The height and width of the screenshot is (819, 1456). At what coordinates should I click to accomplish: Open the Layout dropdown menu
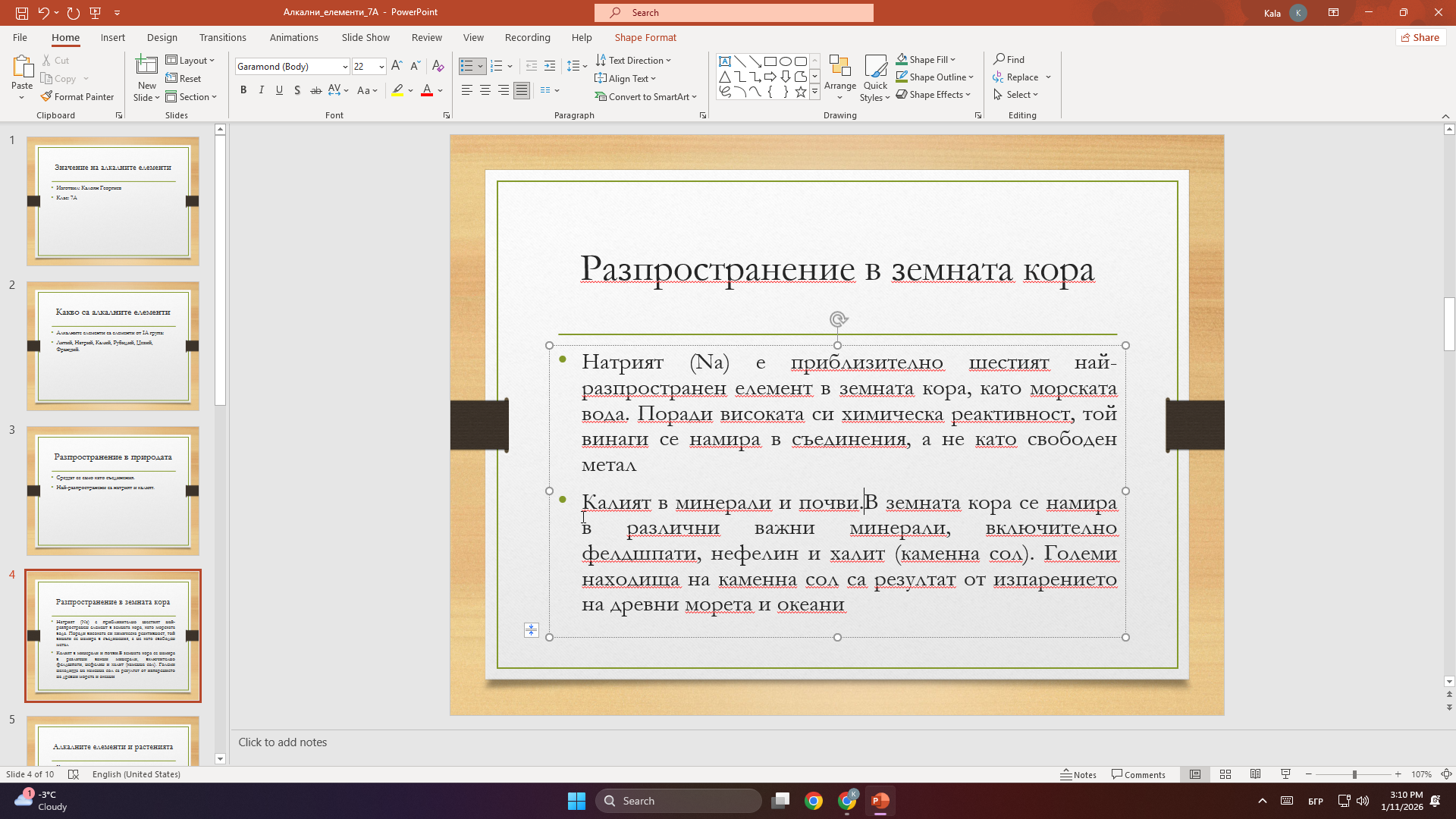coord(190,60)
